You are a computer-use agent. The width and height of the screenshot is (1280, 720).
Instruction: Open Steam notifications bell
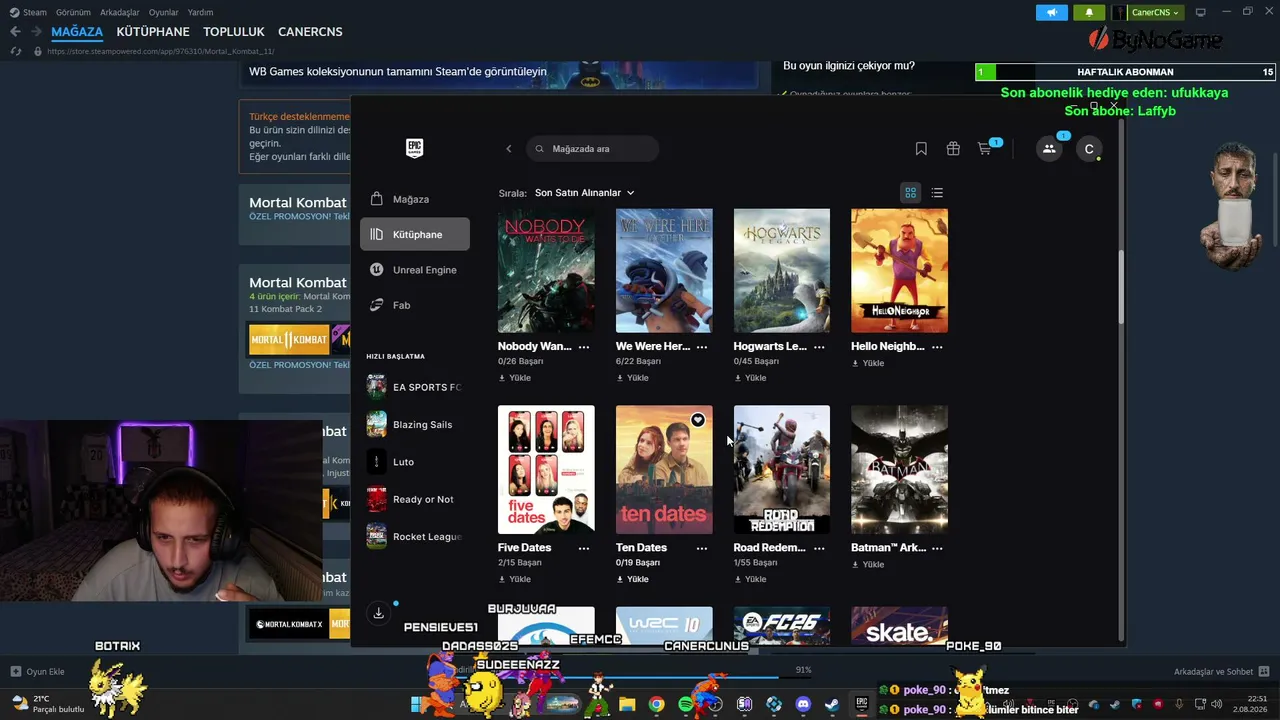pyautogui.click(x=1089, y=12)
